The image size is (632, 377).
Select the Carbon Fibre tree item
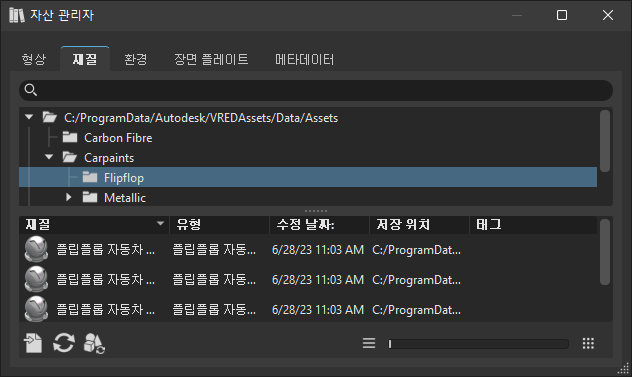point(118,138)
